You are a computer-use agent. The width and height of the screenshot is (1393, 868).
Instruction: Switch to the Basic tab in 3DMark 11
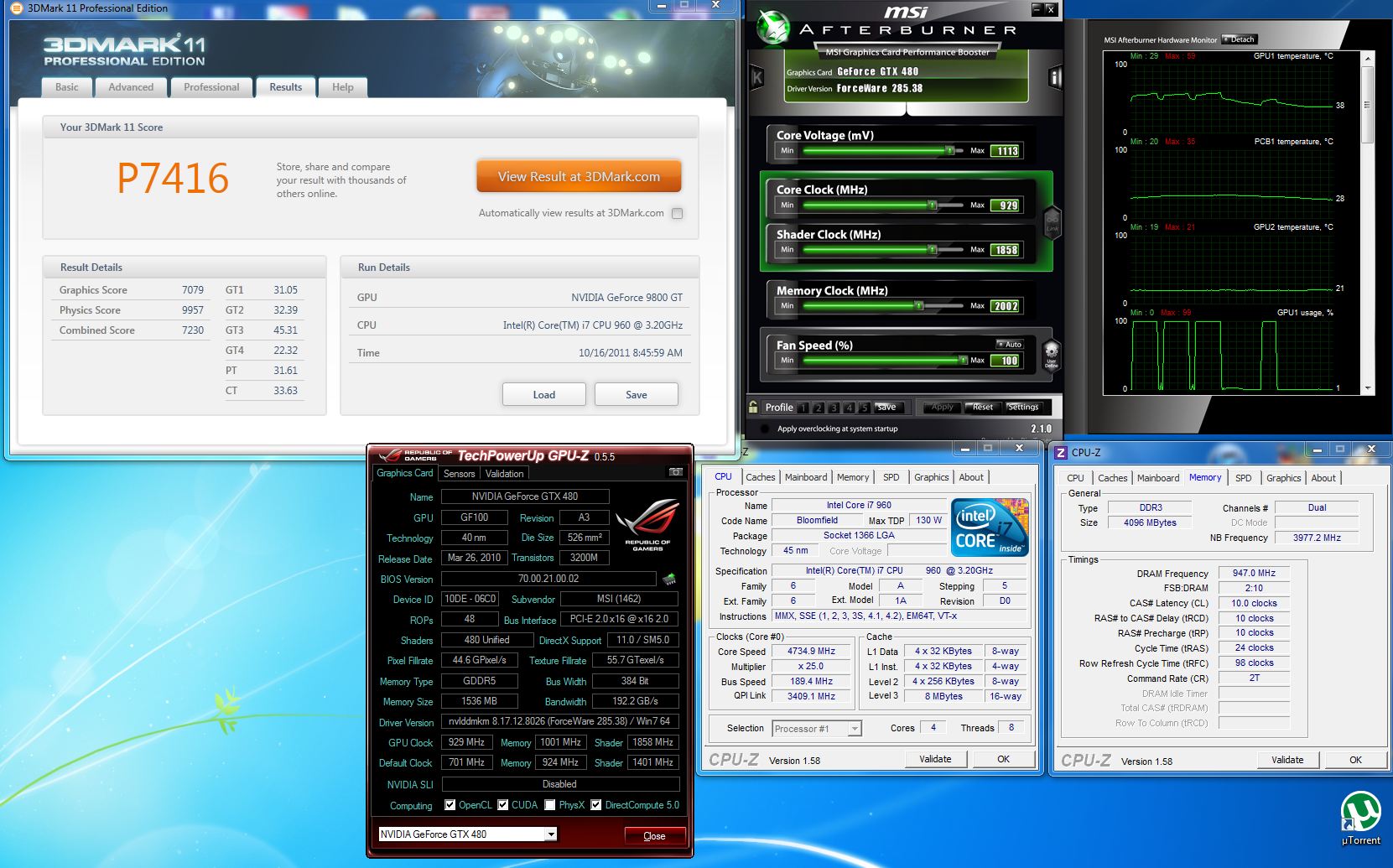click(x=67, y=87)
